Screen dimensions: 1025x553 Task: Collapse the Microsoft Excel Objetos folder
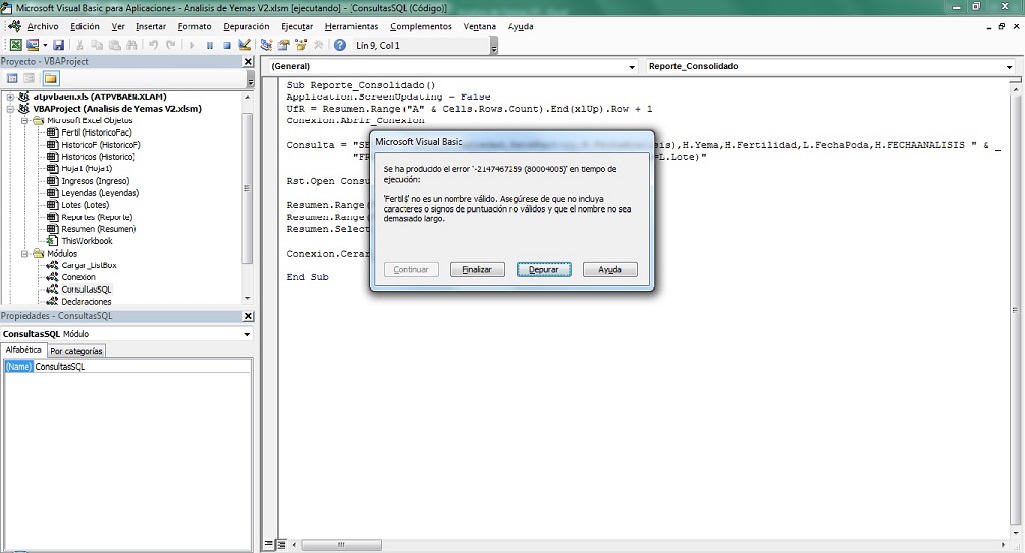tap(24, 121)
